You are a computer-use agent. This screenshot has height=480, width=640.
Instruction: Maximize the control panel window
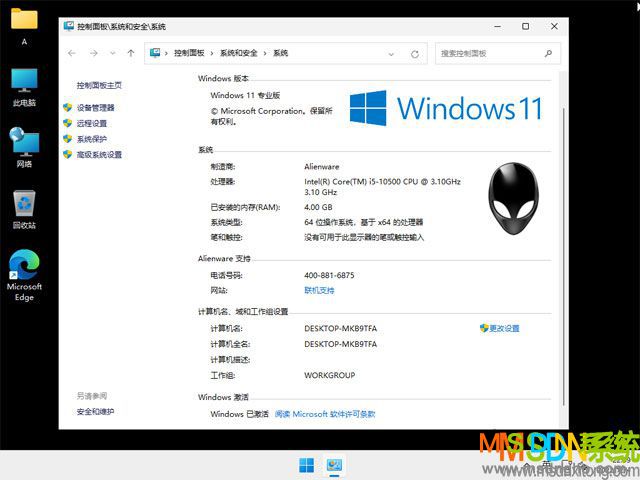[x=526, y=26]
